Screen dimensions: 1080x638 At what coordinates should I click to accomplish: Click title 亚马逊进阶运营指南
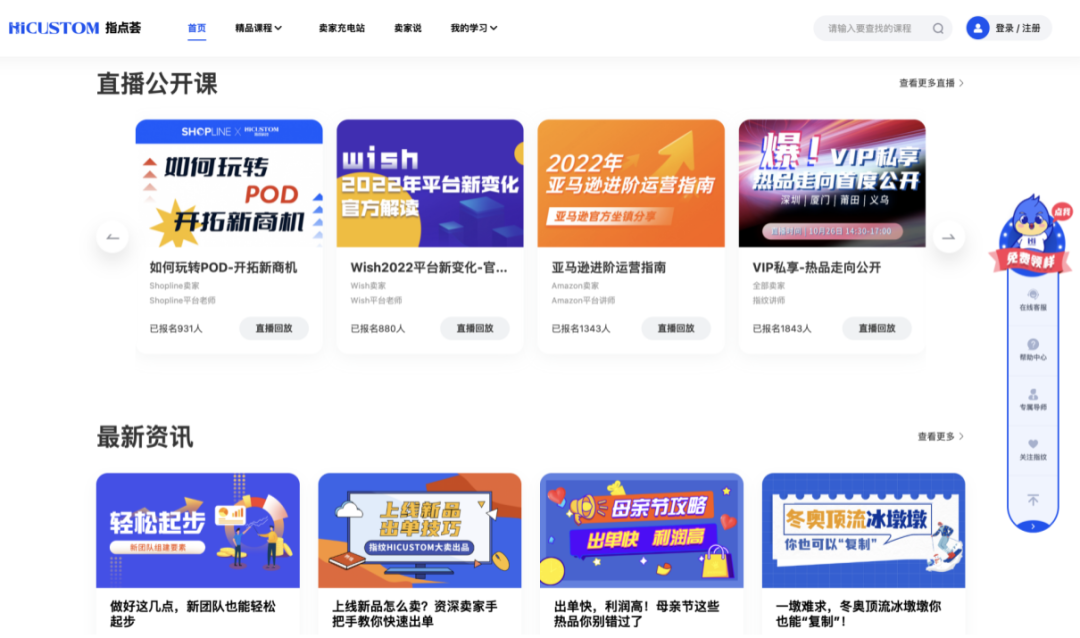[x=609, y=267]
